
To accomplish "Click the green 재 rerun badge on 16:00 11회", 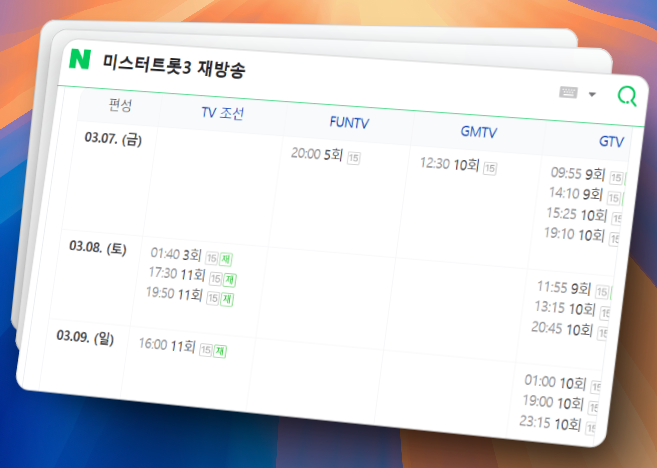I will tap(220, 351).
